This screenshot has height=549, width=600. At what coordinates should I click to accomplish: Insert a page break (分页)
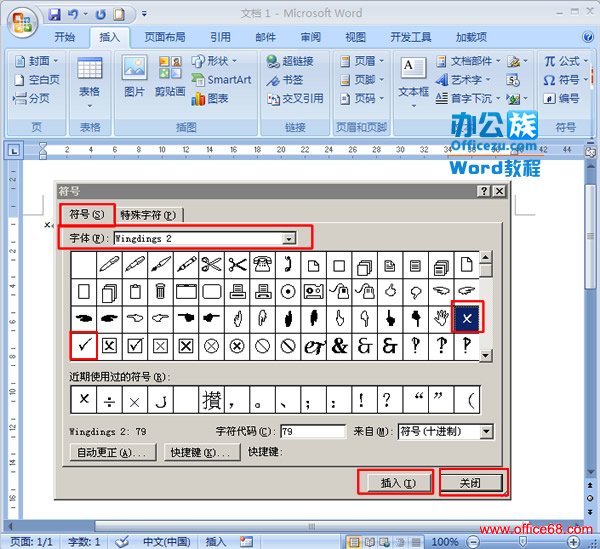[x=31, y=98]
